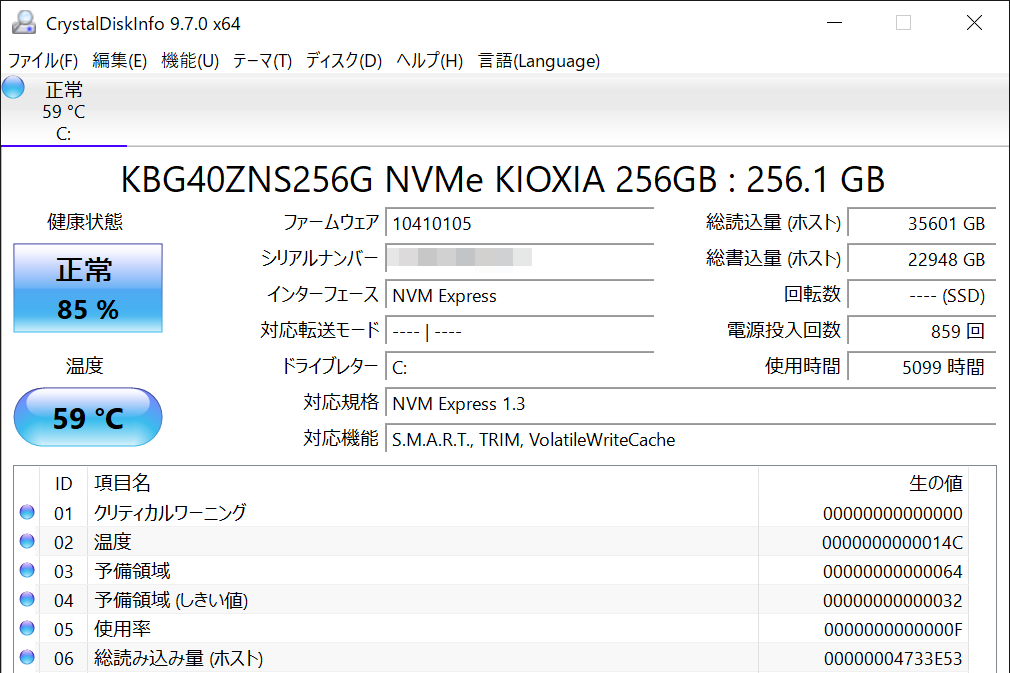Click the transfer mode field ---- | ----
The height and width of the screenshot is (673, 1010).
coord(519,332)
